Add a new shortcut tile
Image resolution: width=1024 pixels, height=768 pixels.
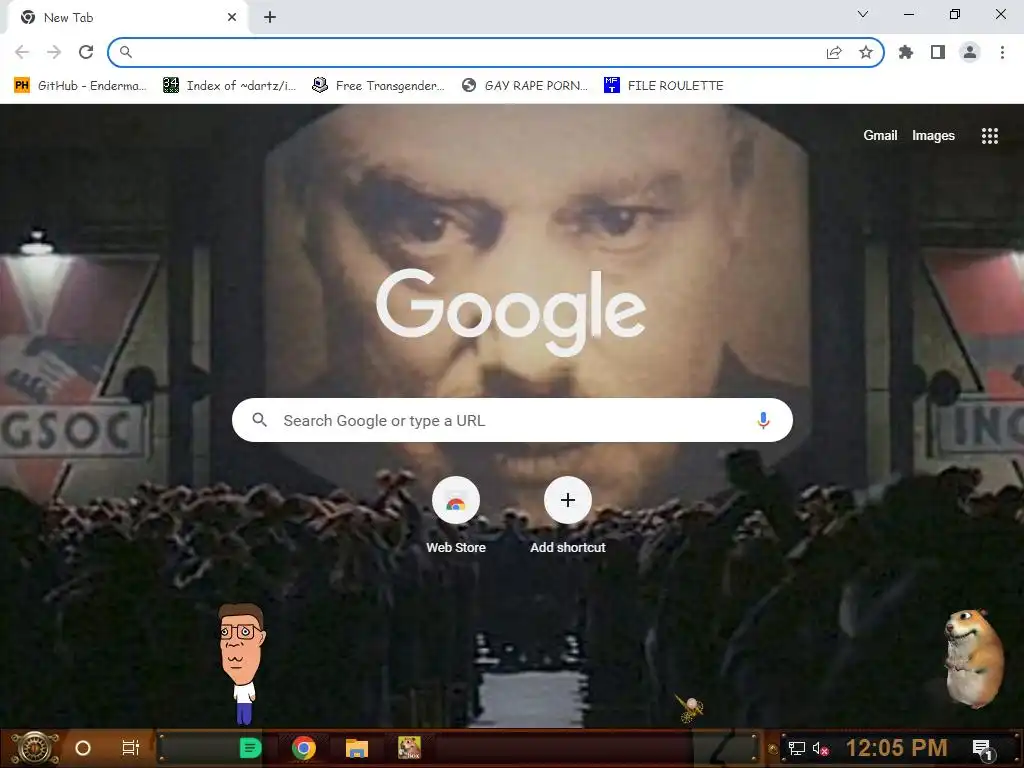[568, 516]
